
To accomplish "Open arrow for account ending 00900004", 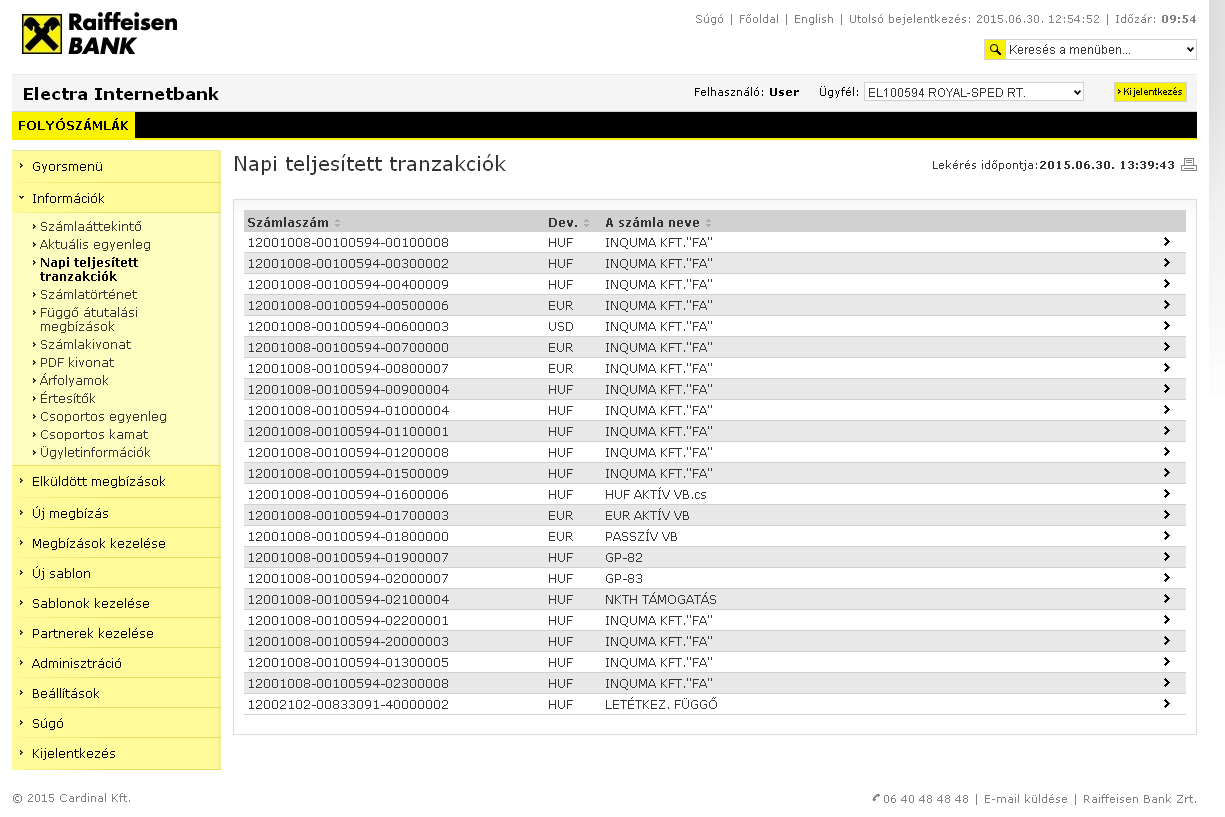I will point(1166,389).
